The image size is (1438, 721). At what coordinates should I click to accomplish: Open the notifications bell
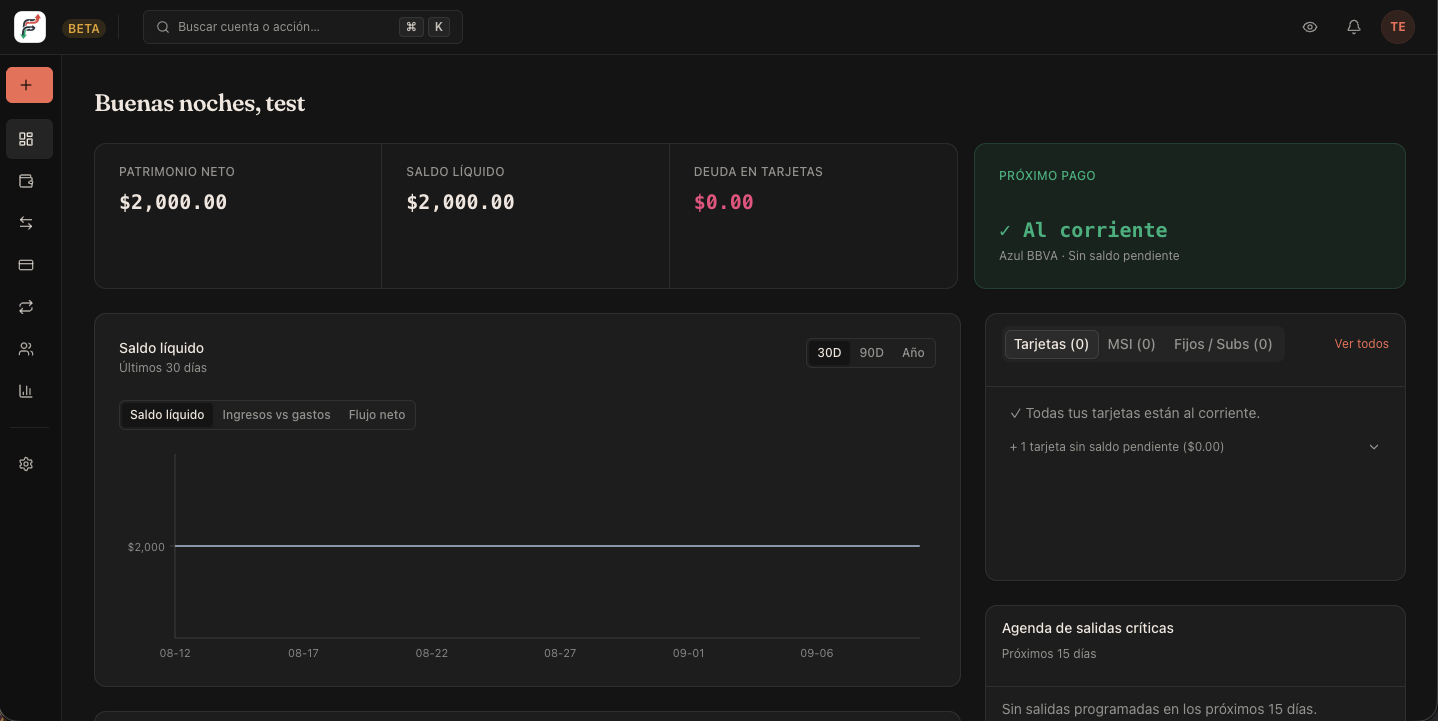tap(1354, 27)
